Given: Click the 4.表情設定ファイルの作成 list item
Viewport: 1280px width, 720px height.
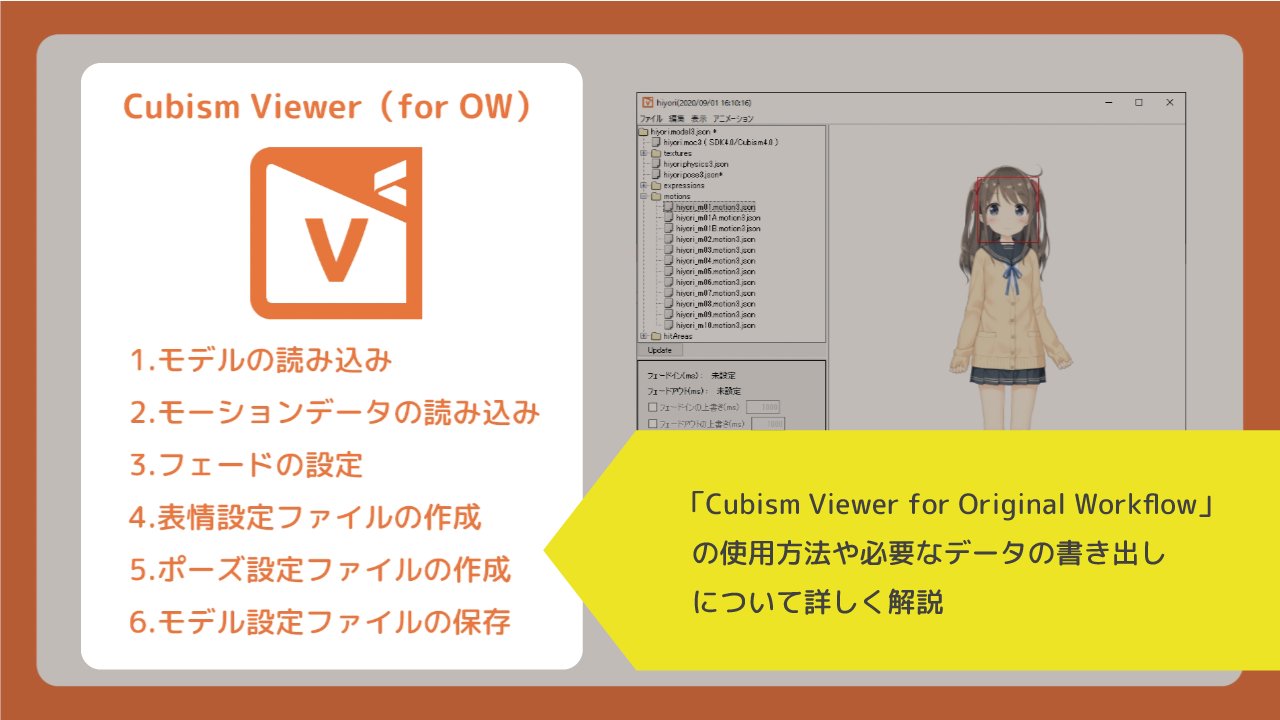Looking at the screenshot, I should (306, 518).
